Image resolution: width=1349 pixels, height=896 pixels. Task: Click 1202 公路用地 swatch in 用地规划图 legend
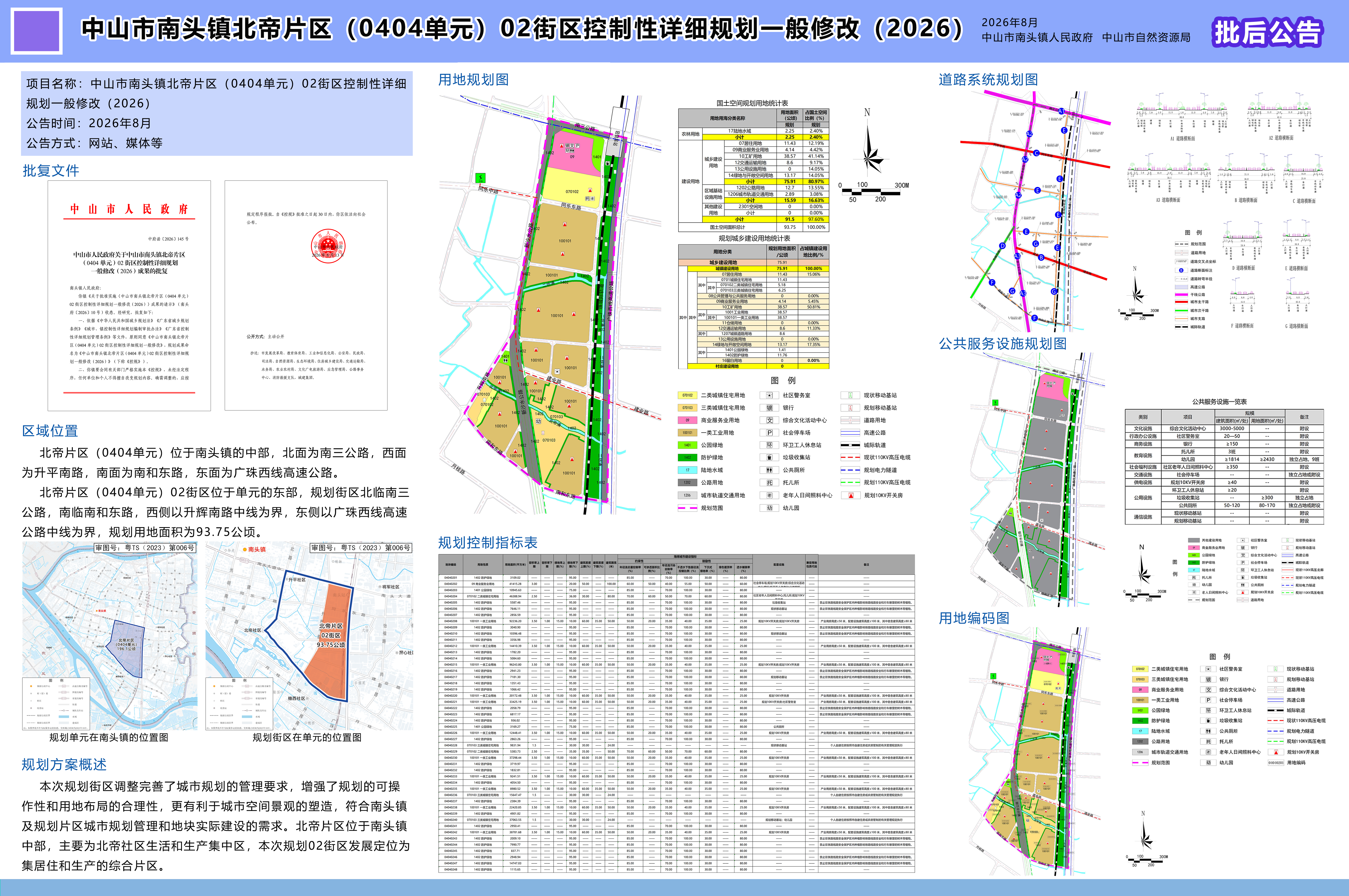point(687,483)
